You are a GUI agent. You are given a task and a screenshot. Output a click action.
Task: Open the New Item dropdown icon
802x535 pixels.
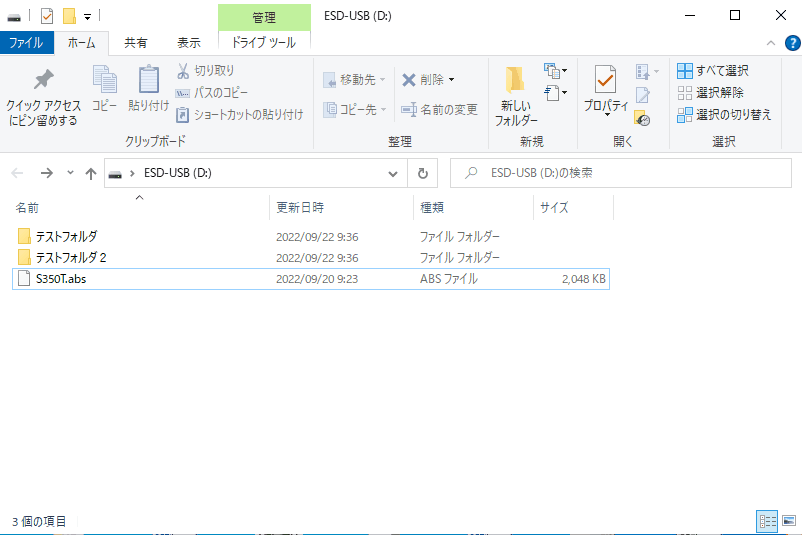(x=555, y=70)
